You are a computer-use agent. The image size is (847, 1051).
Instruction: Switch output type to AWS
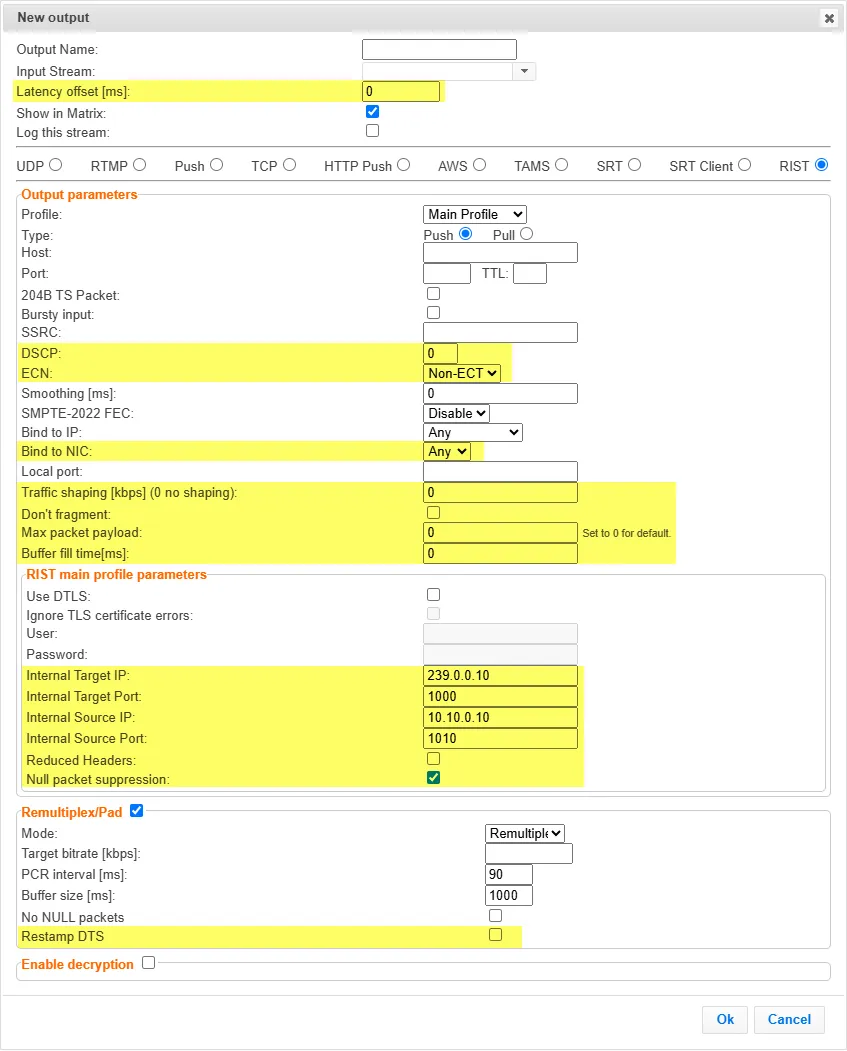[x=479, y=165]
